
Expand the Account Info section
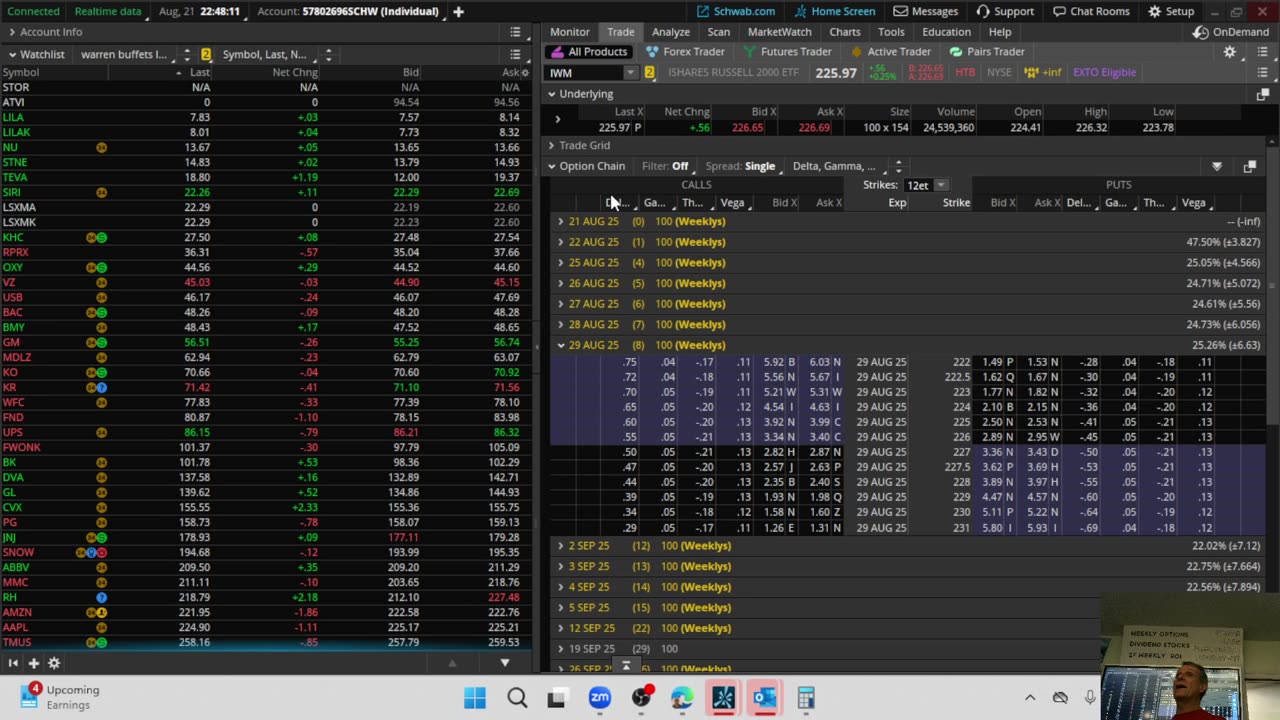(12, 32)
